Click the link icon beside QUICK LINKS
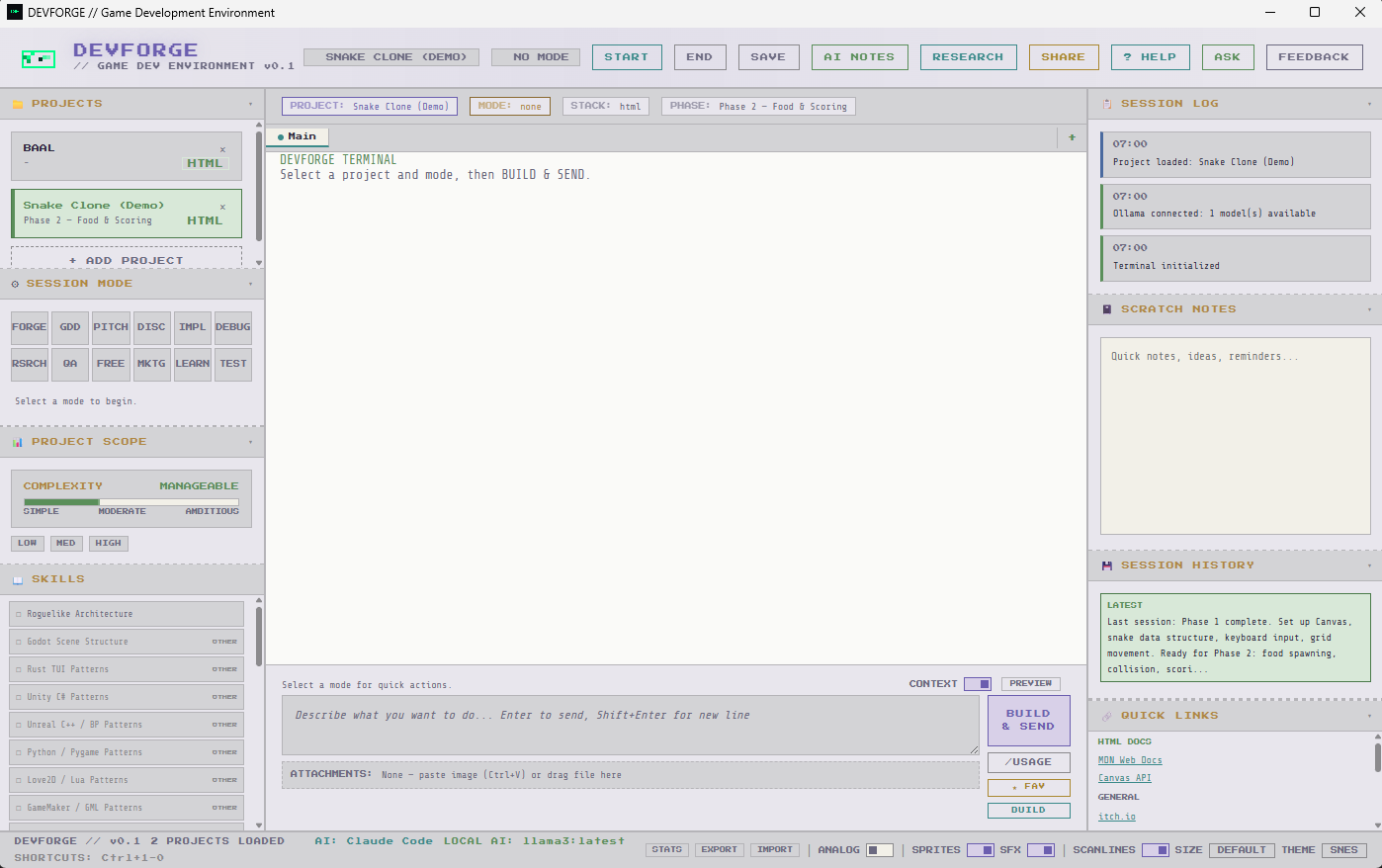Screen dimensions: 1382x868 pyautogui.click(x=1107, y=715)
